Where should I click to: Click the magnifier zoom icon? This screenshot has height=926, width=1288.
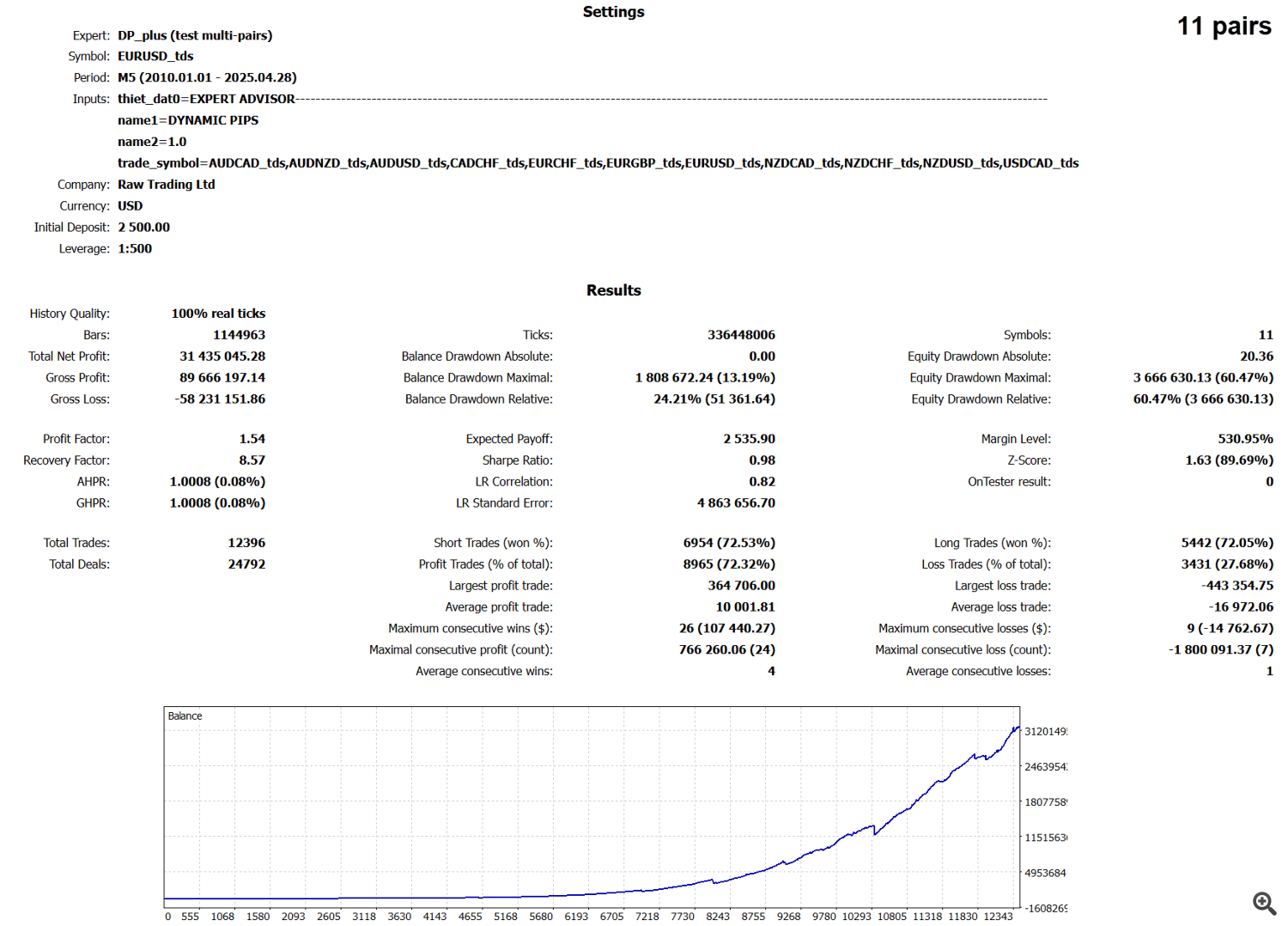(x=1263, y=903)
